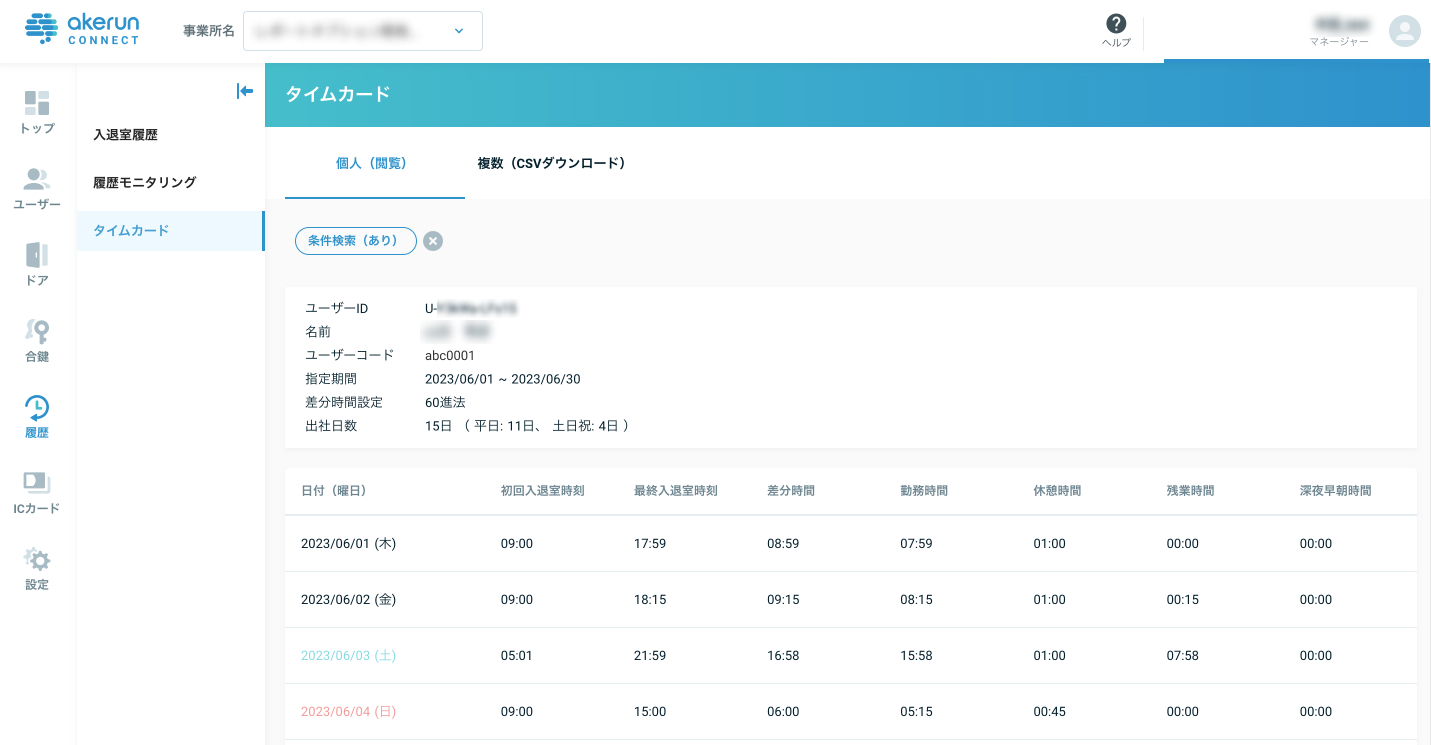Click the ヘルプ question mark icon
The width and height of the screenshot is (1431, 745).
coord(1116,24)
